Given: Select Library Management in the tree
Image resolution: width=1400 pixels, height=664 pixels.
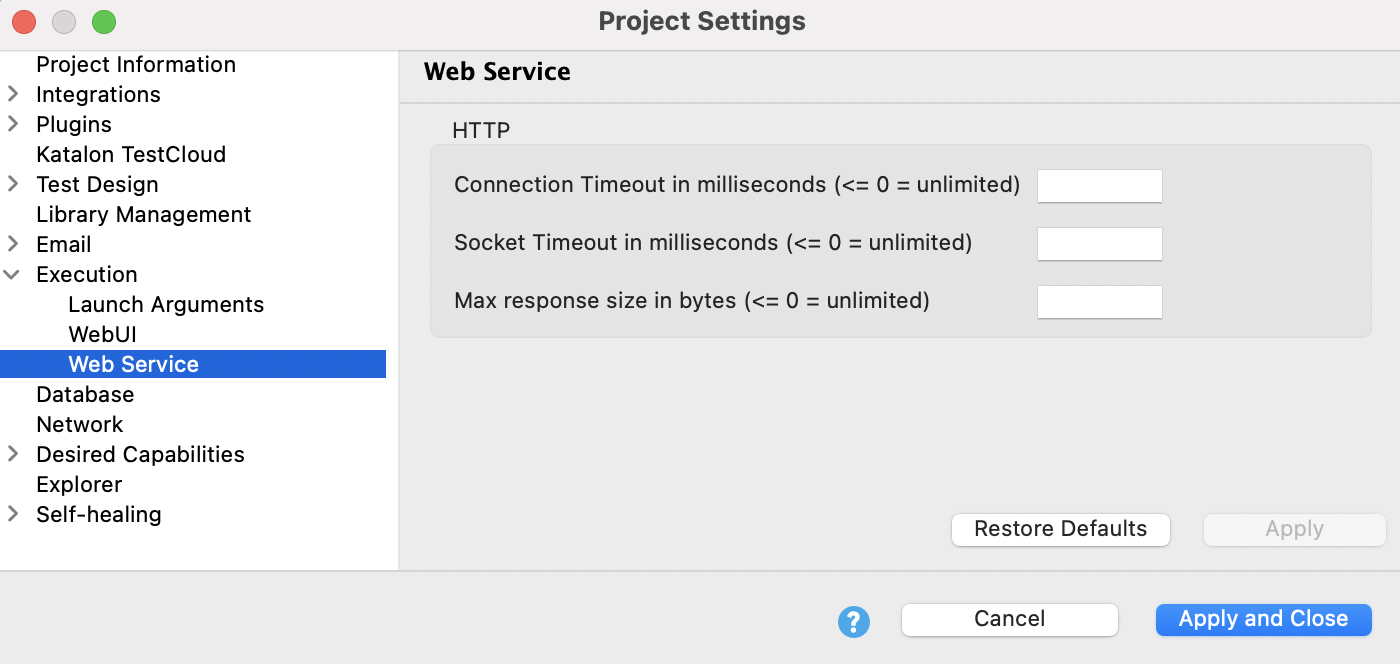Looking at the screenshot, I should pos(143,214).
